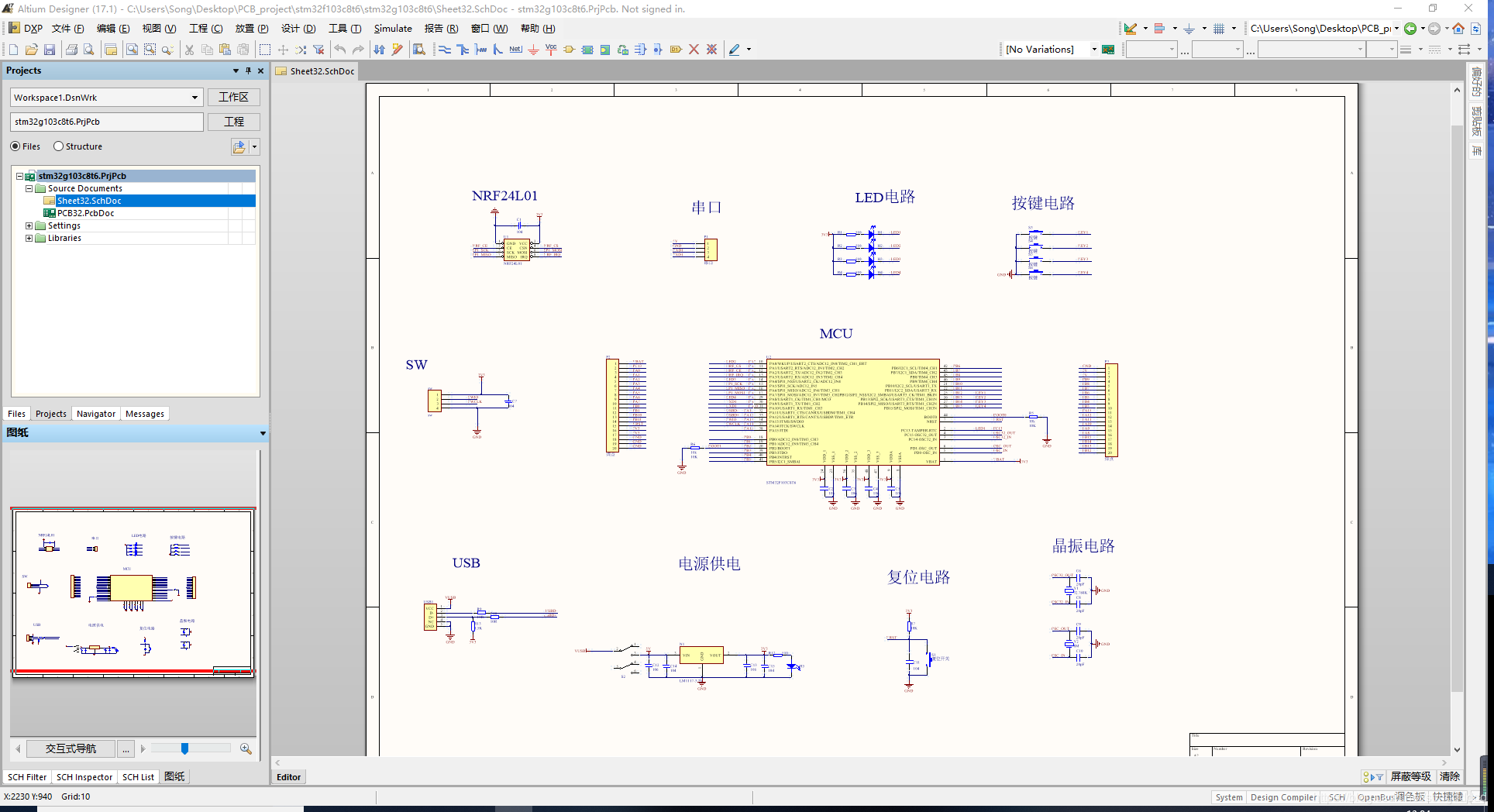Click the 交互式导航 button
Image resolution: width=1494 pixels, height=812 pixels.
pyautogui.click(x=71, y=748)
